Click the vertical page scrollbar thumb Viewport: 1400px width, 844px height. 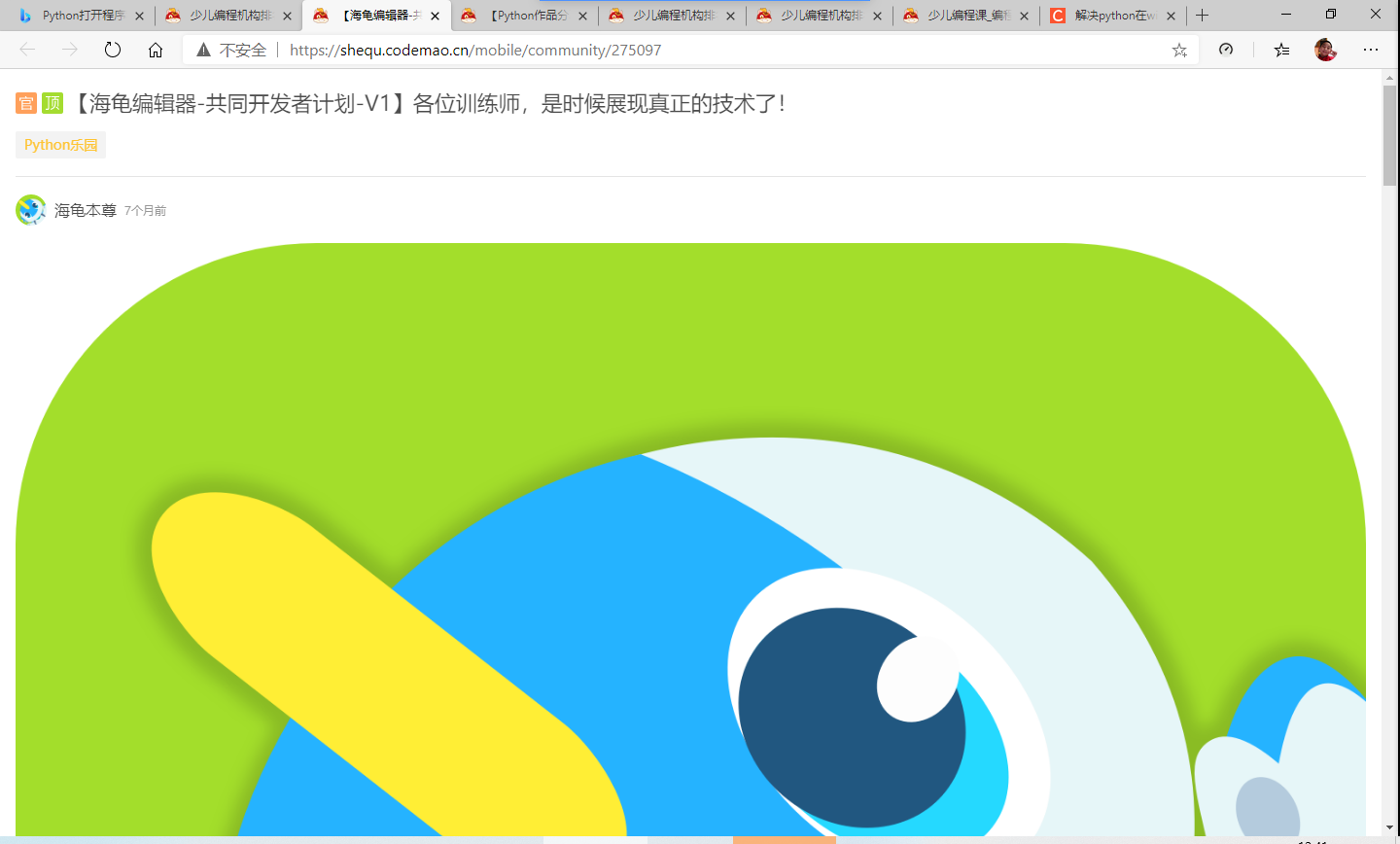[1390, 135]
